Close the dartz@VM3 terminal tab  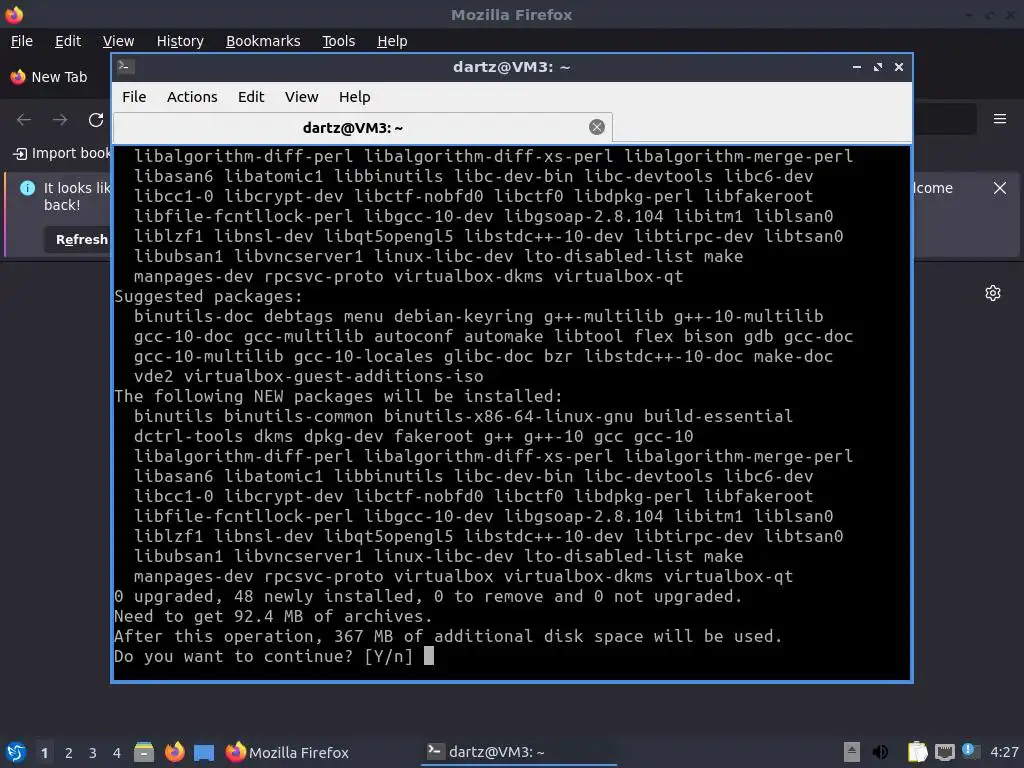tap(596, 127)
